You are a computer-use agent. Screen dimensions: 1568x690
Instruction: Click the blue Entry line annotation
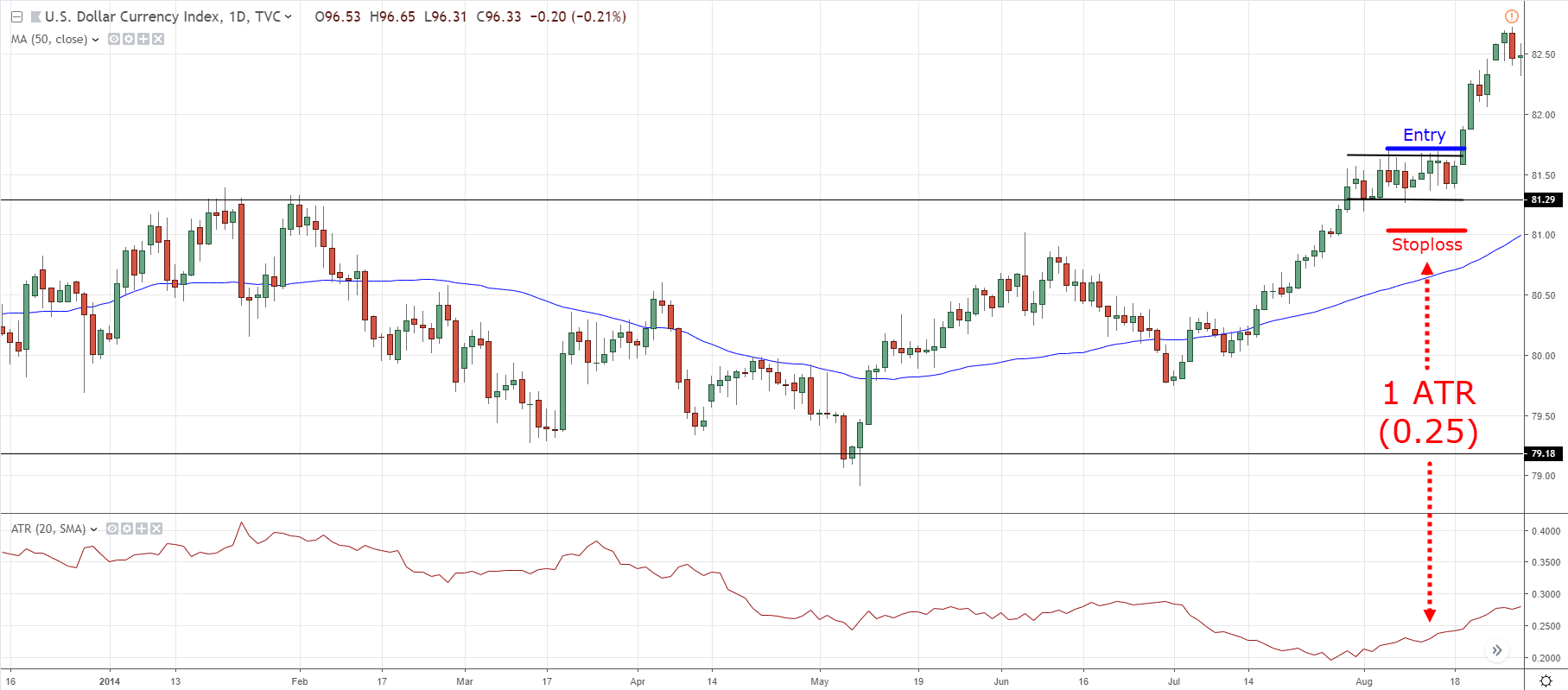point(1425,149)
